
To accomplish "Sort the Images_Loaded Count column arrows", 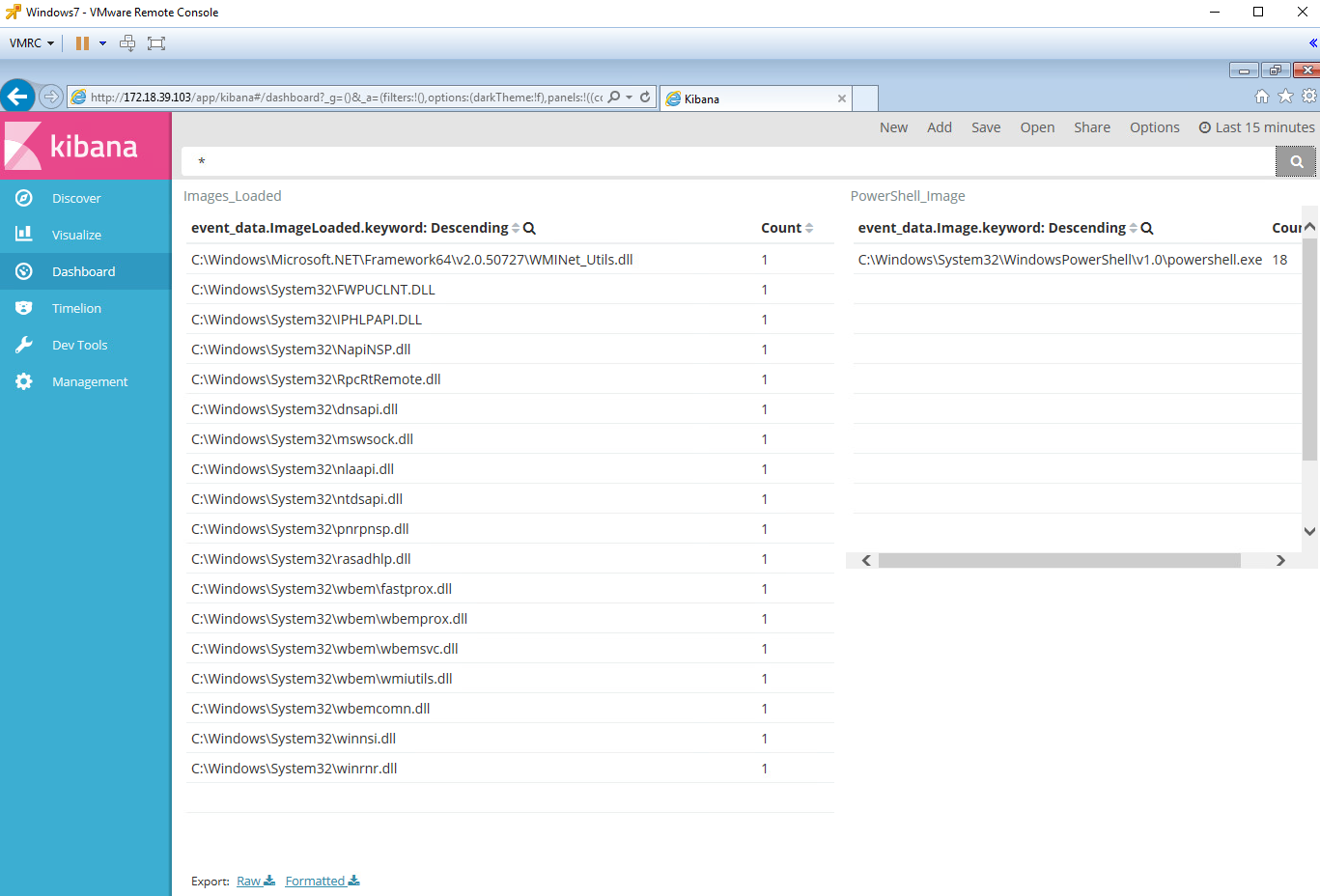I will pyautogui.click(x=809, y=229).
